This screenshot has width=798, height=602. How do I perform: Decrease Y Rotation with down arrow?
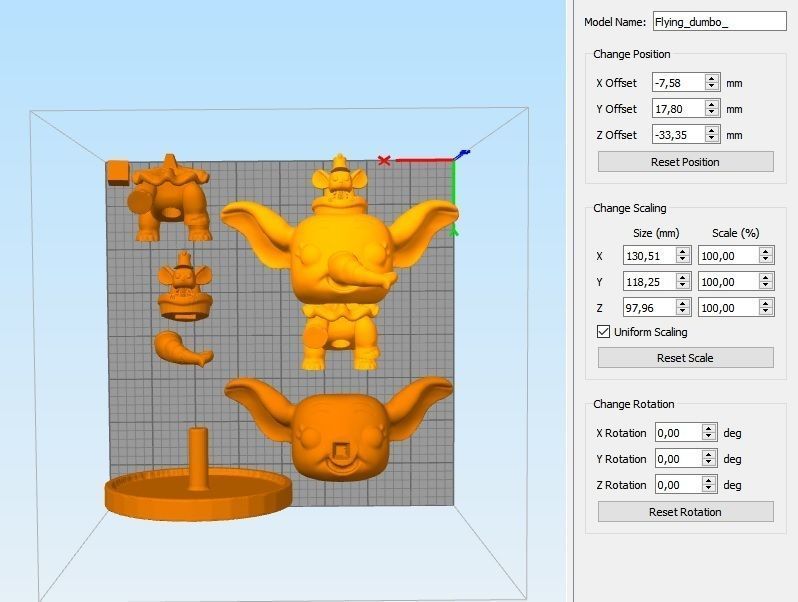tap(709, 463)
